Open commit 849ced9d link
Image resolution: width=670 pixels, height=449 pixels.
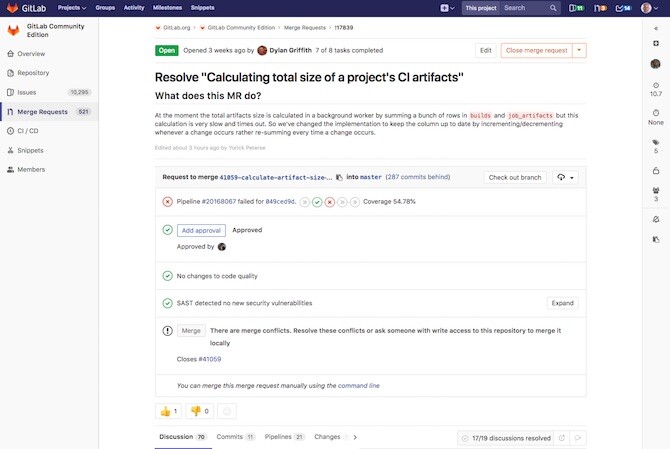[x=280, y=202]
